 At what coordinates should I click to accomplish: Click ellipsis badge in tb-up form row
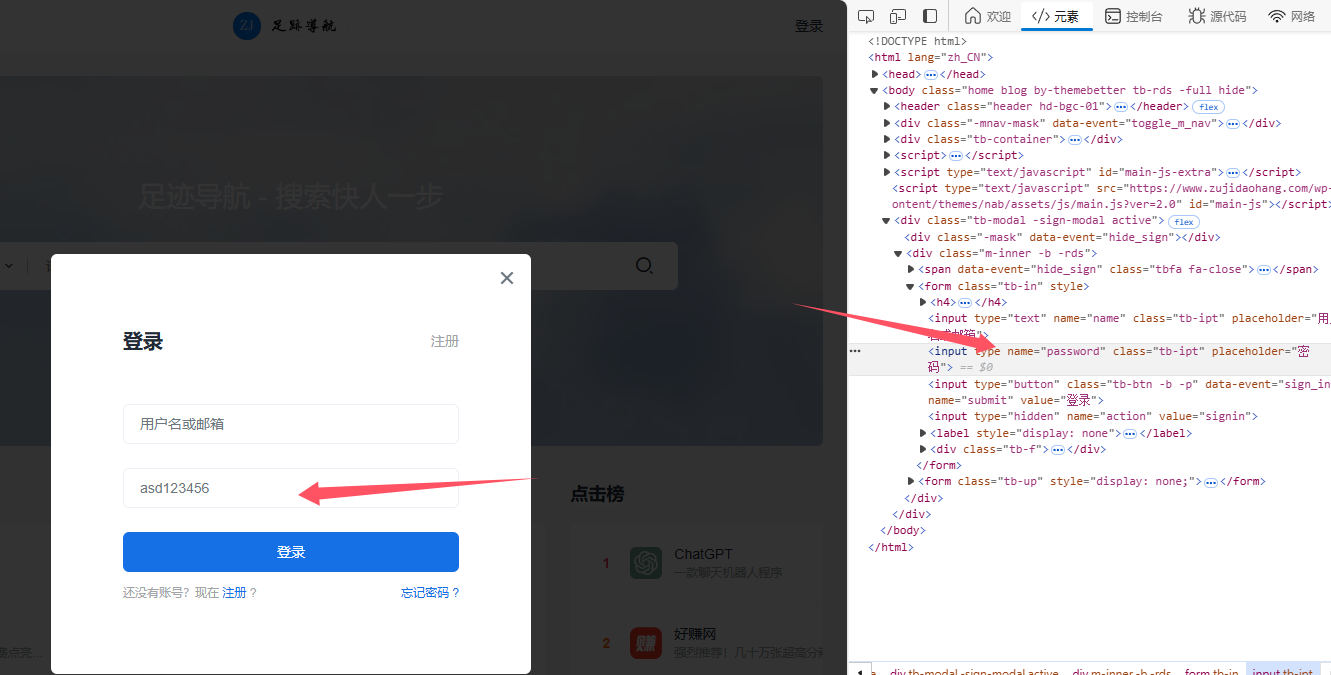tap(1210, 482)
